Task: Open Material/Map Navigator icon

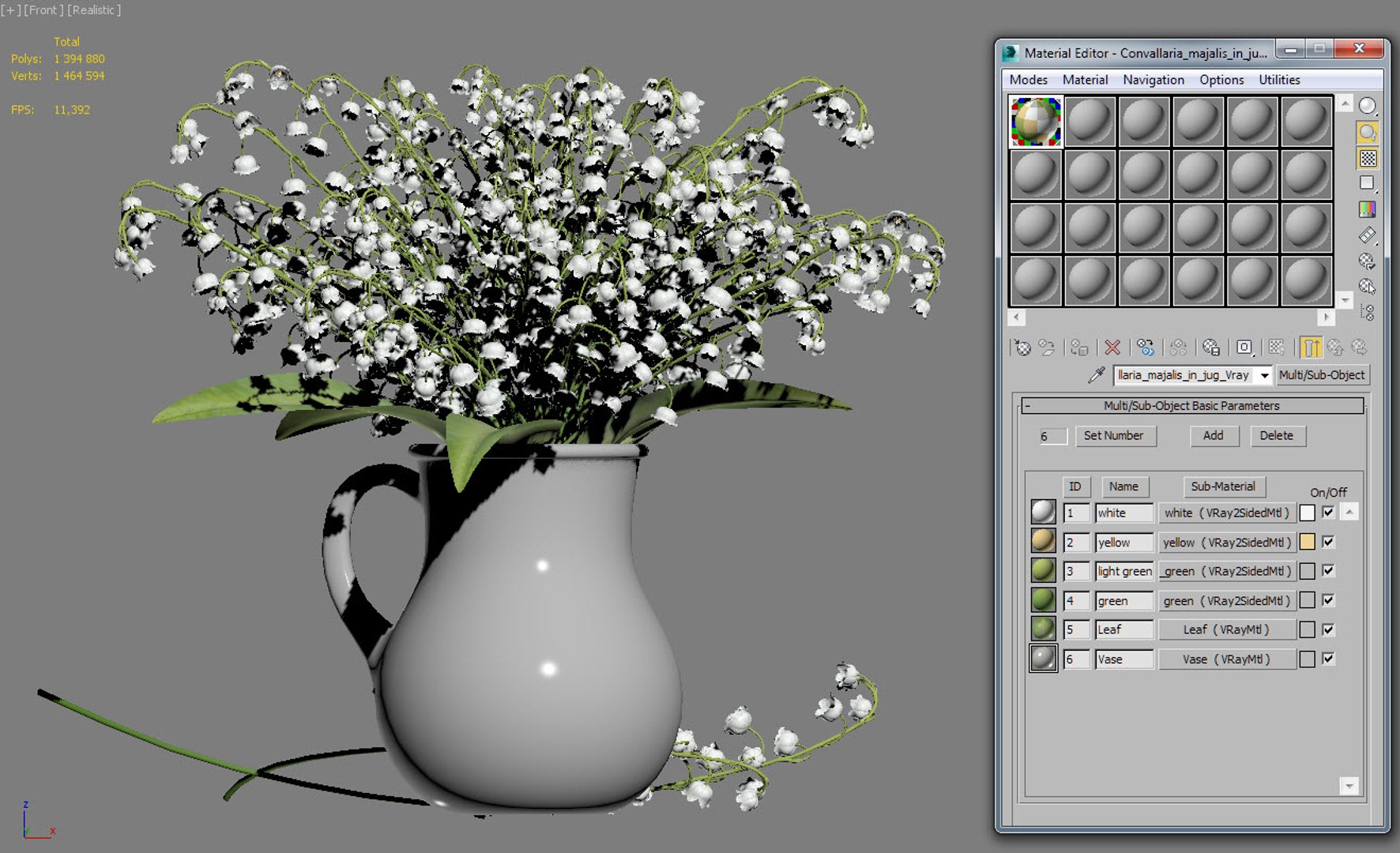Action: coord(1368,313)
